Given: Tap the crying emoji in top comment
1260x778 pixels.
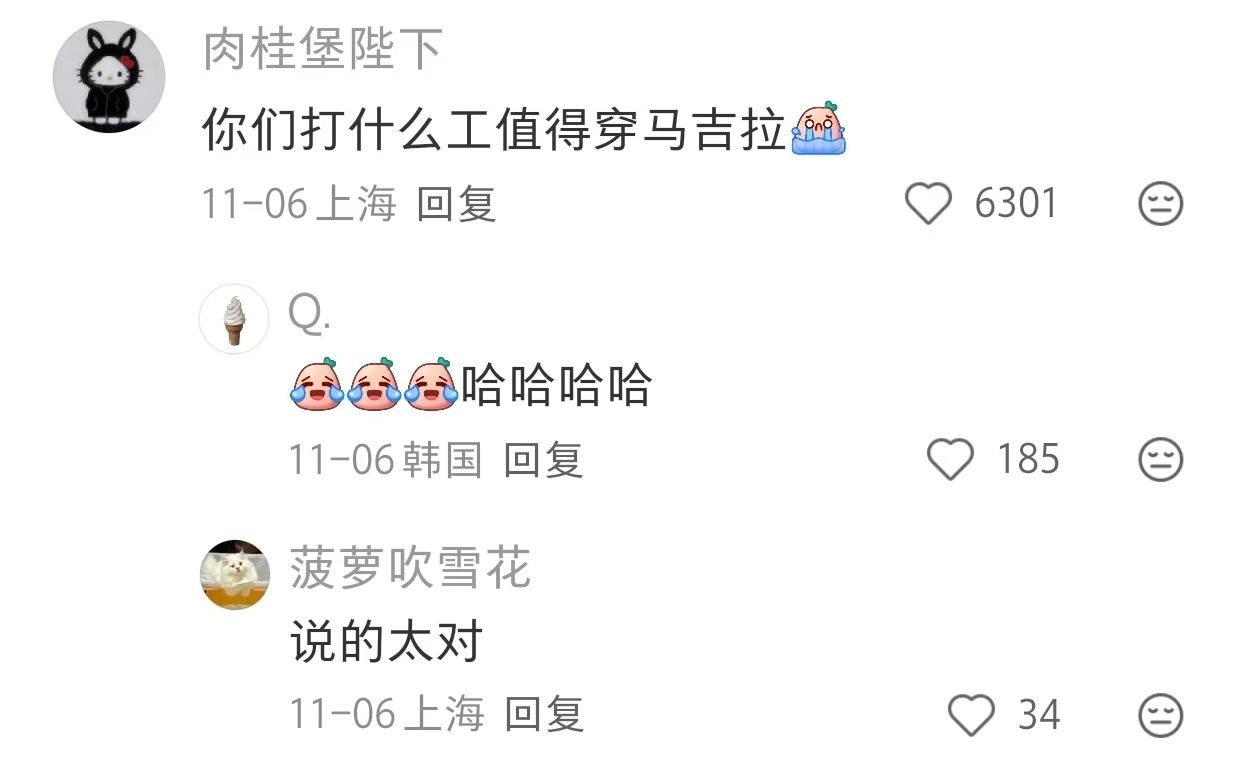Looking at the screenshot, I should (x=818, y=131).
